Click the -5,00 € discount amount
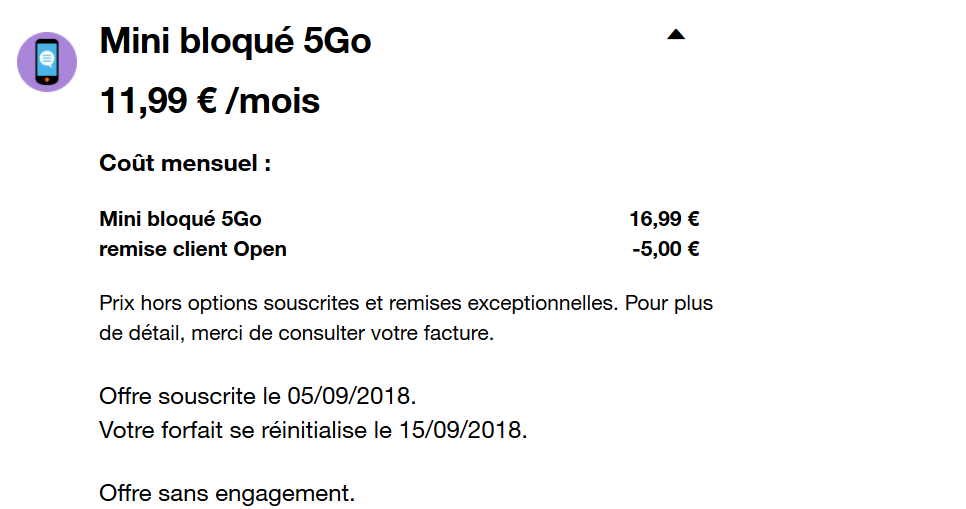Screen dimensions: 966x509 coord(665,249)
